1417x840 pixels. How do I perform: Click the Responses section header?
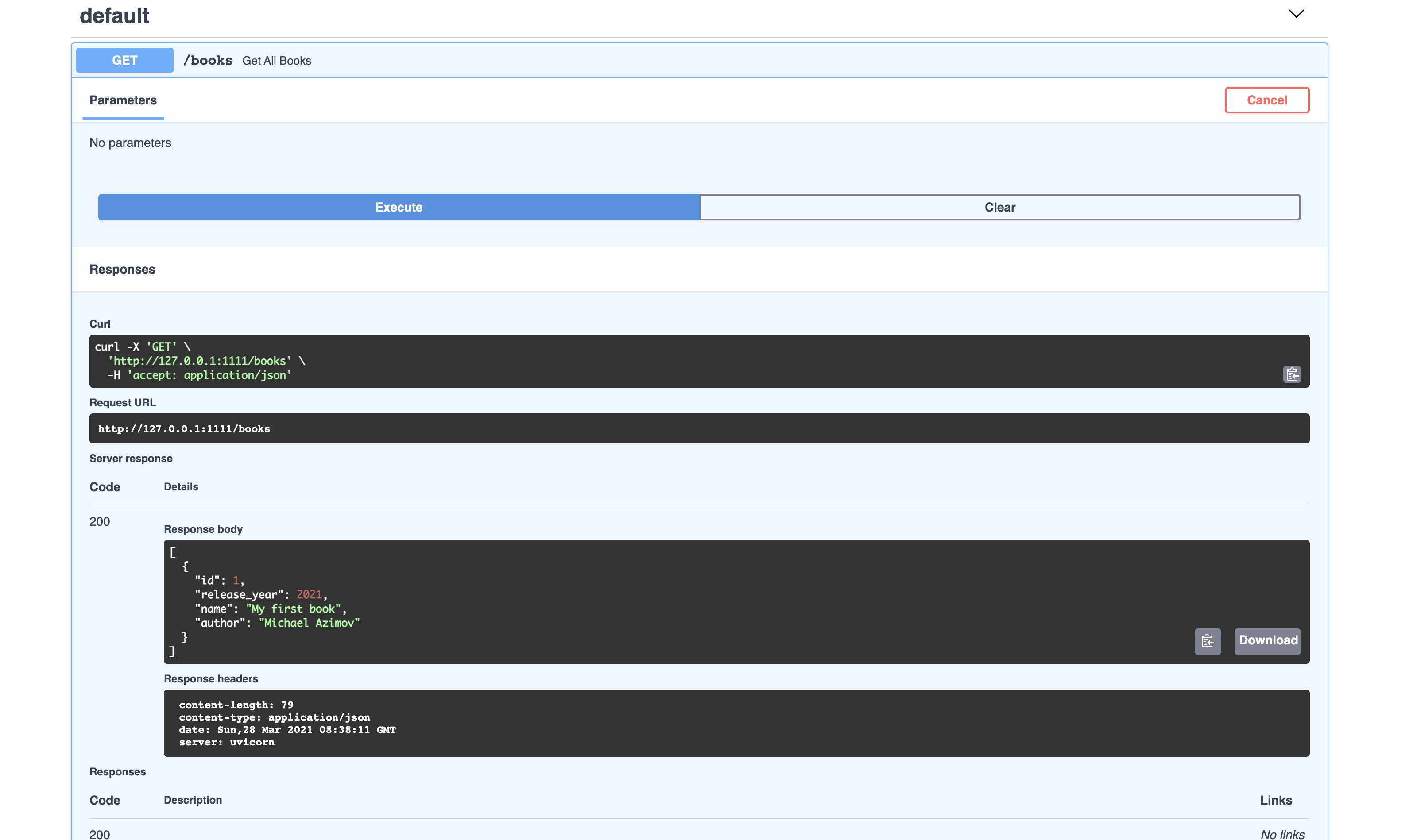pyautogui.click(x=122, y=270)
